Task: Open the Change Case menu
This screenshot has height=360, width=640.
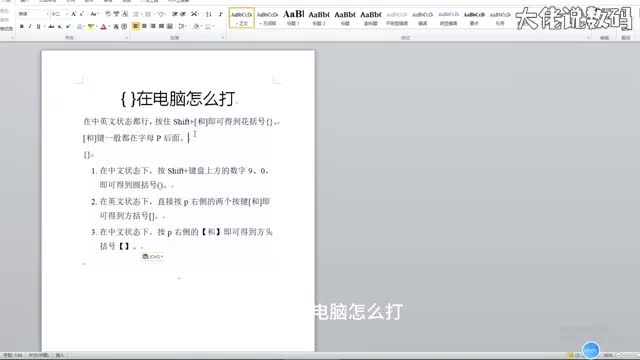Action: pos(94,14)
